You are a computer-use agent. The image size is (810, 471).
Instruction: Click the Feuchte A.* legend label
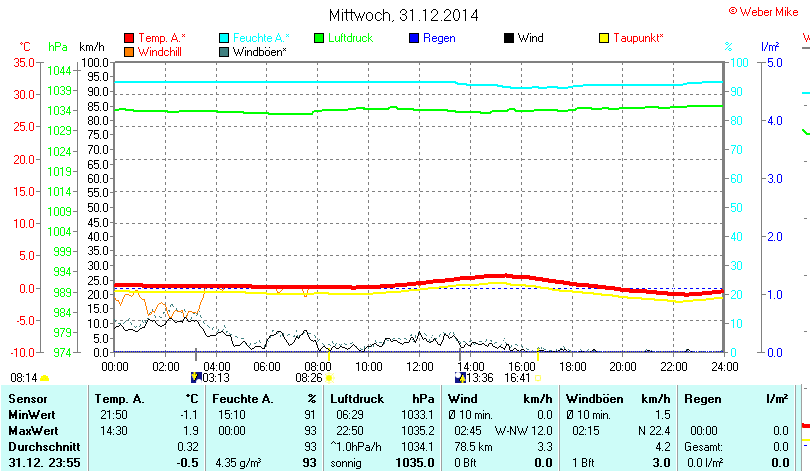pyautogui.click(x=261, y=38)
